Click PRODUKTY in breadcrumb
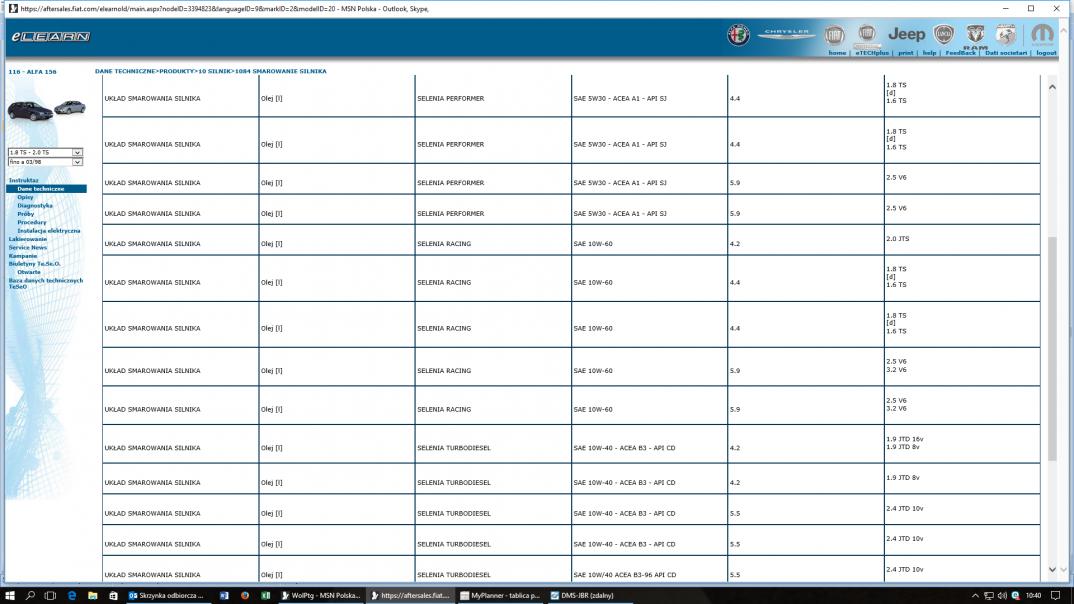Screen dimensions: 1074x604 click(177, 71)
